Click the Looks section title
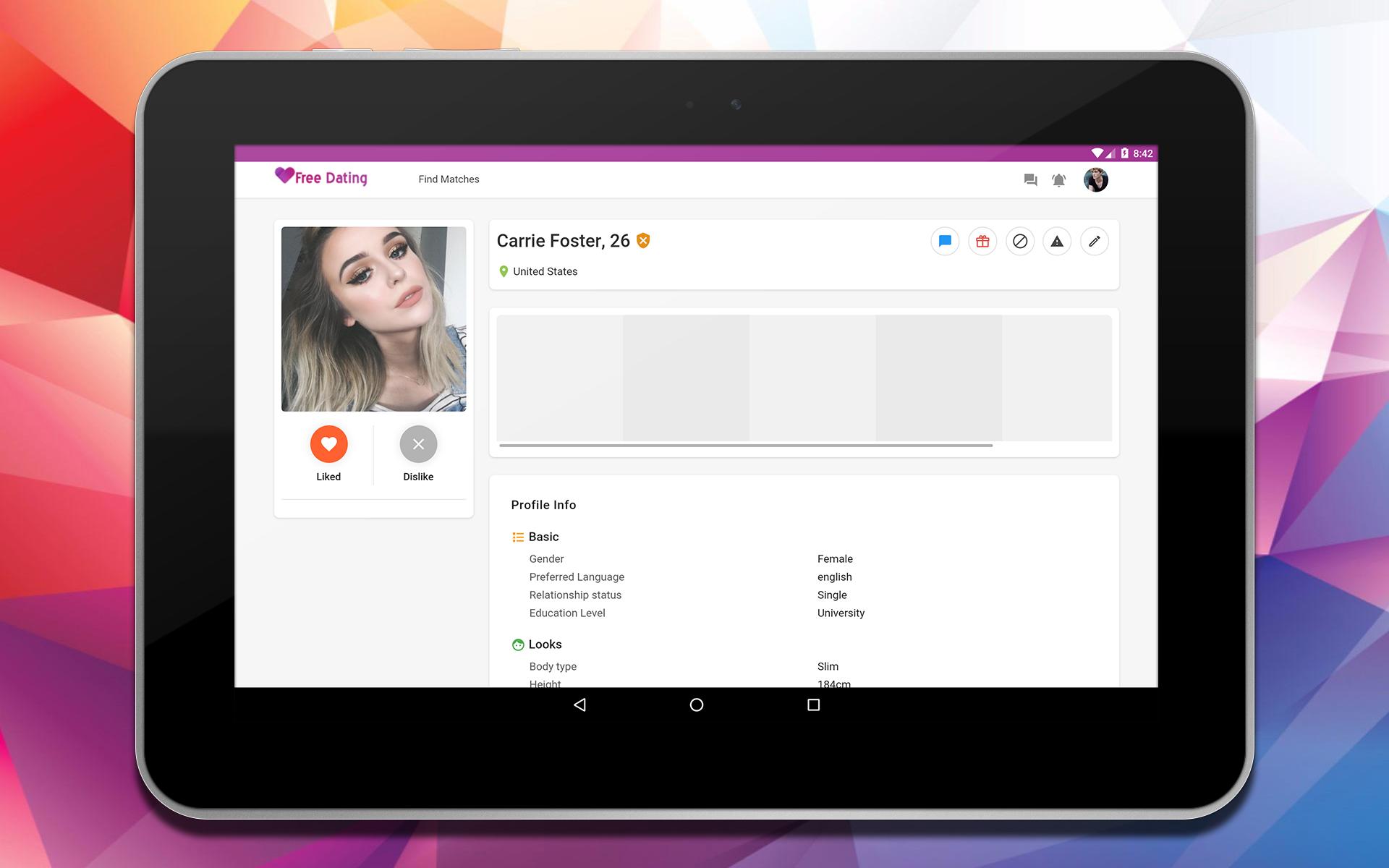 pyautogui.click(x=545, y=644)
